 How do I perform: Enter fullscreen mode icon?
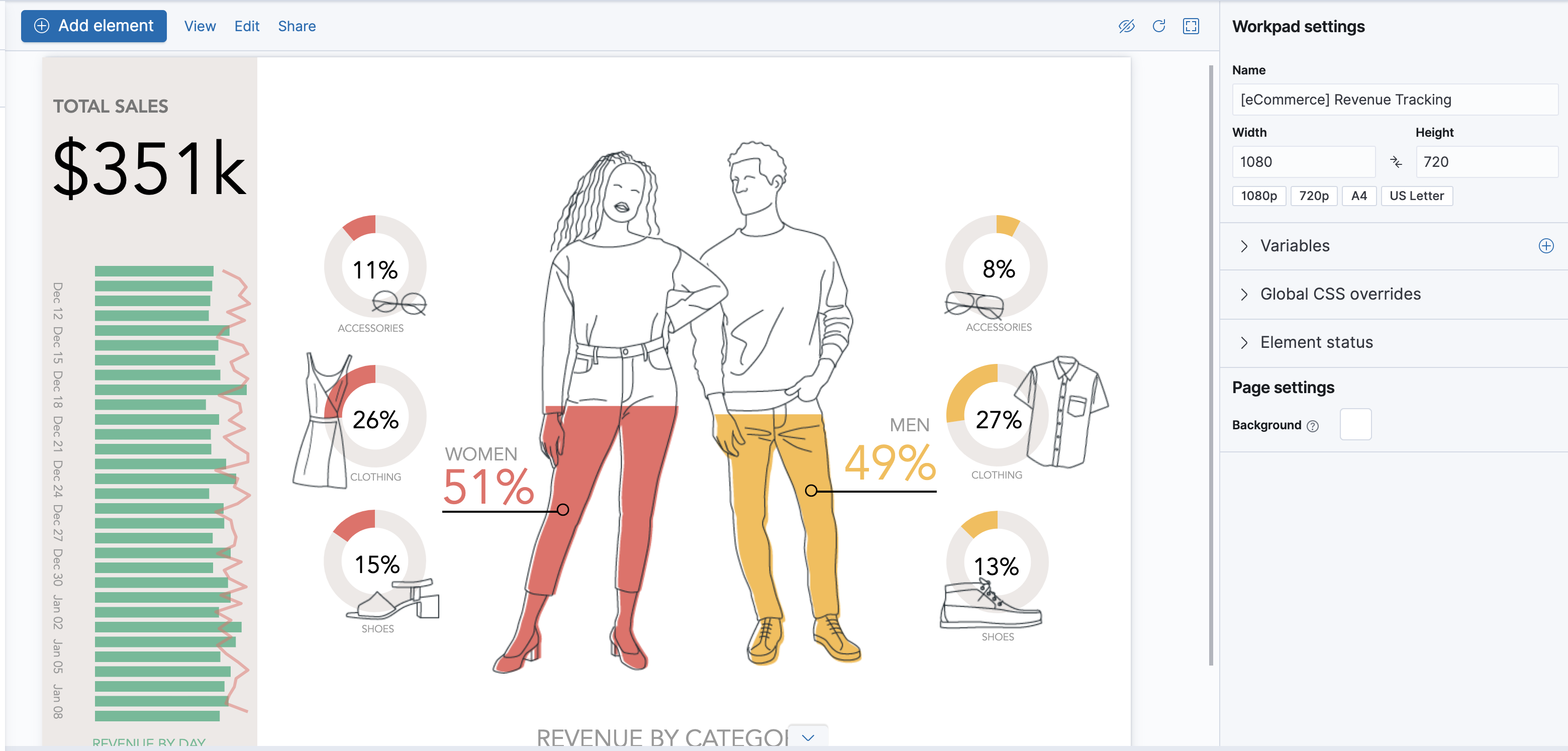1191,26
